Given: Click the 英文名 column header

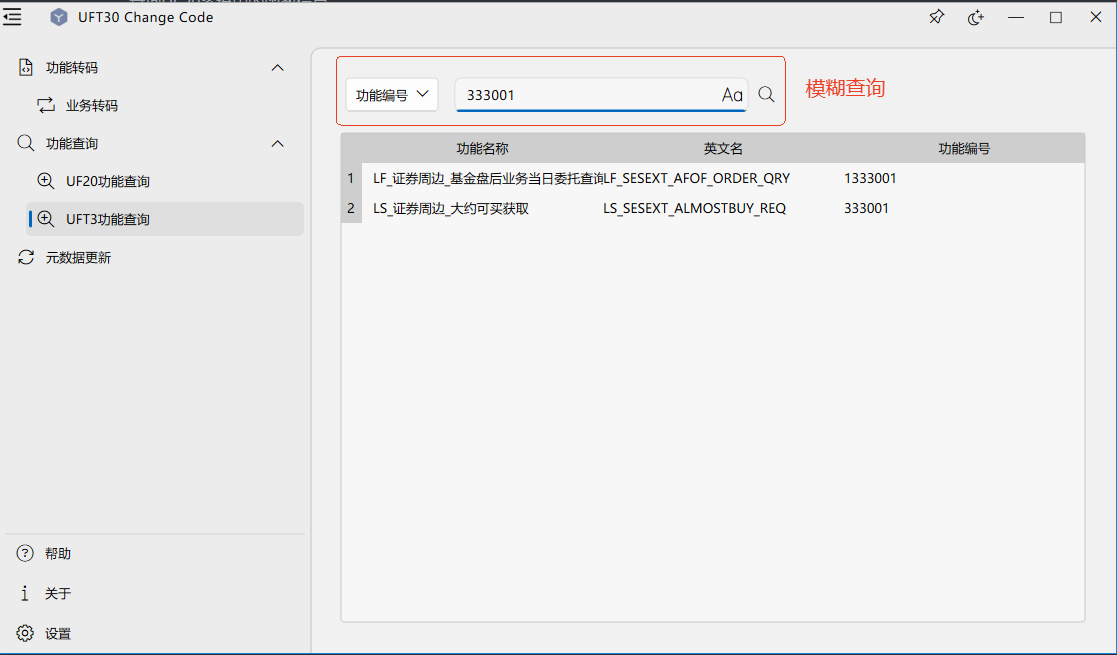Looking at the screenshot, I should point(723,148).
